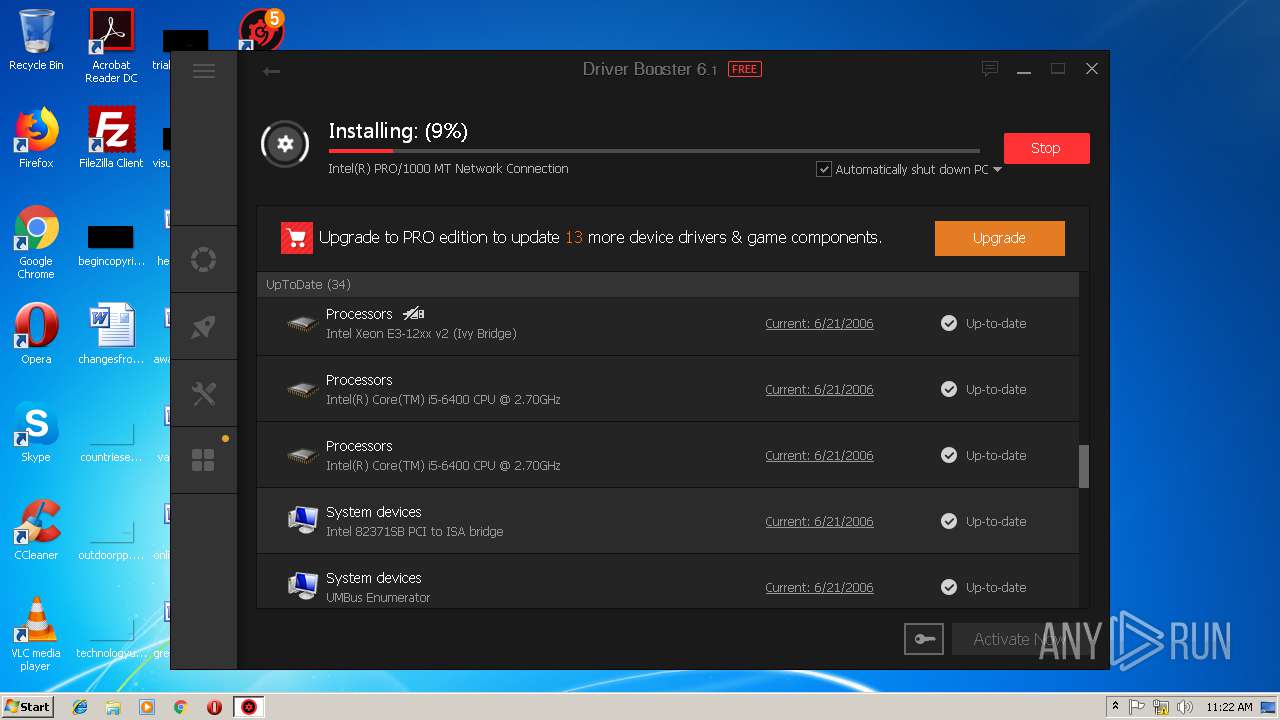This screenshot has width=1280, height=720.
Task: Click the taskbar clock showing 11:22 AM
Action: (1229, 707)
